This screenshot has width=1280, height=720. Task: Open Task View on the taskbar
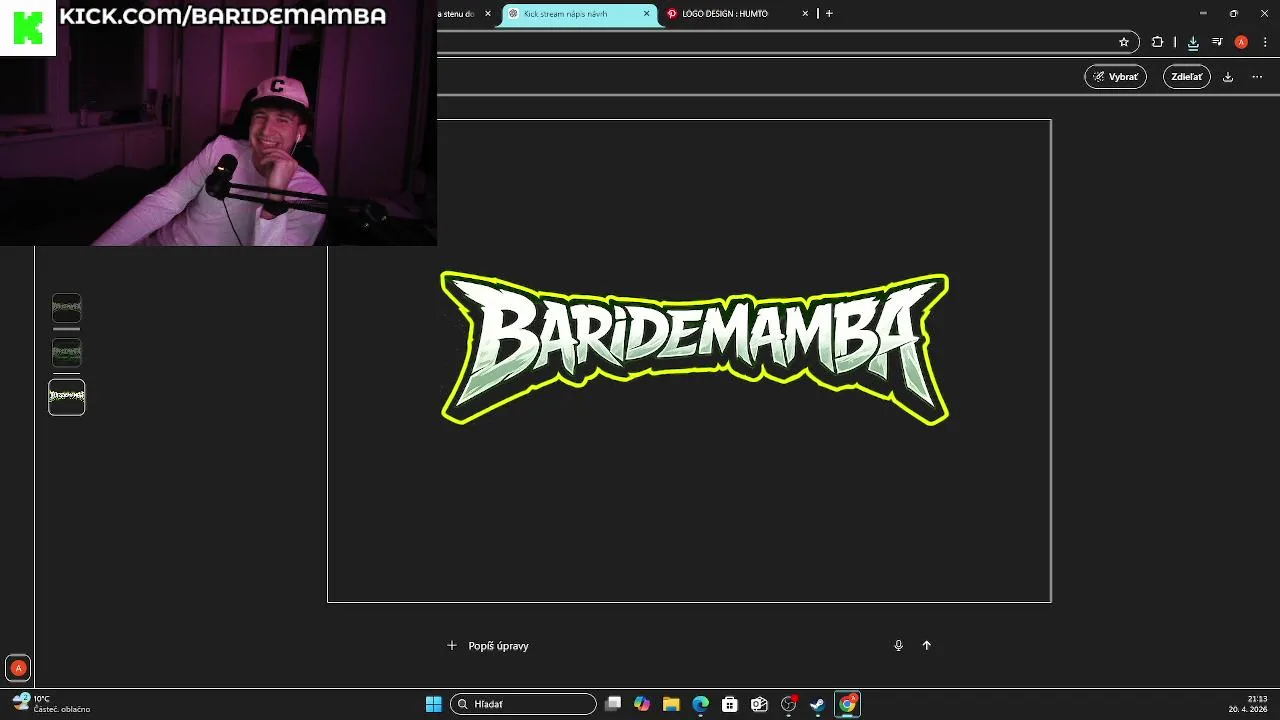tap(613, 704)
